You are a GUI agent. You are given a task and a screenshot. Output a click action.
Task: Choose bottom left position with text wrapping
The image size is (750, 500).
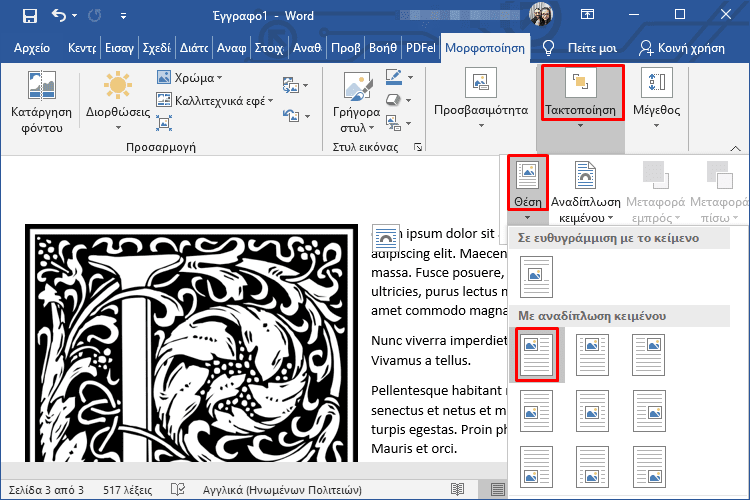[536, 467]
